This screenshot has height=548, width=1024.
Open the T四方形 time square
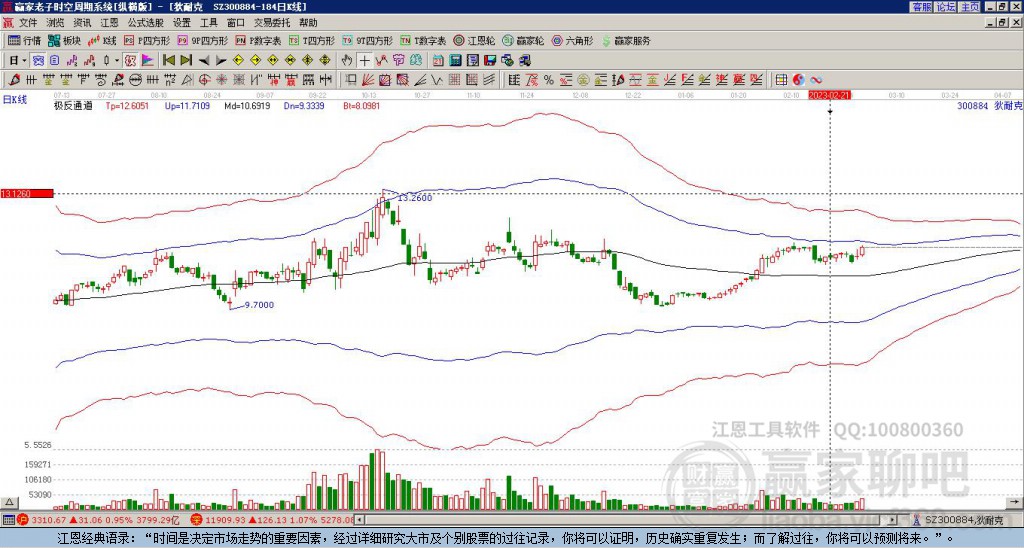tap(312, 40)
